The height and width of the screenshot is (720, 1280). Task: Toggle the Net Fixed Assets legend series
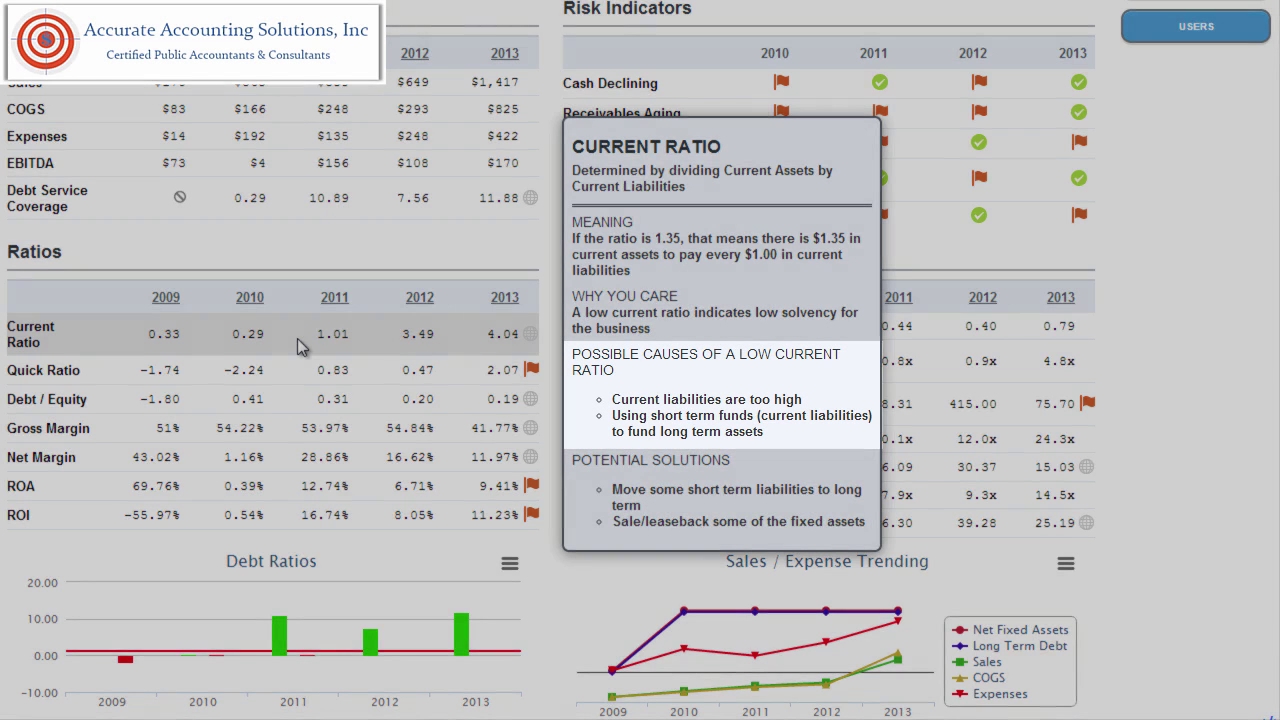tap(1010, 630)
